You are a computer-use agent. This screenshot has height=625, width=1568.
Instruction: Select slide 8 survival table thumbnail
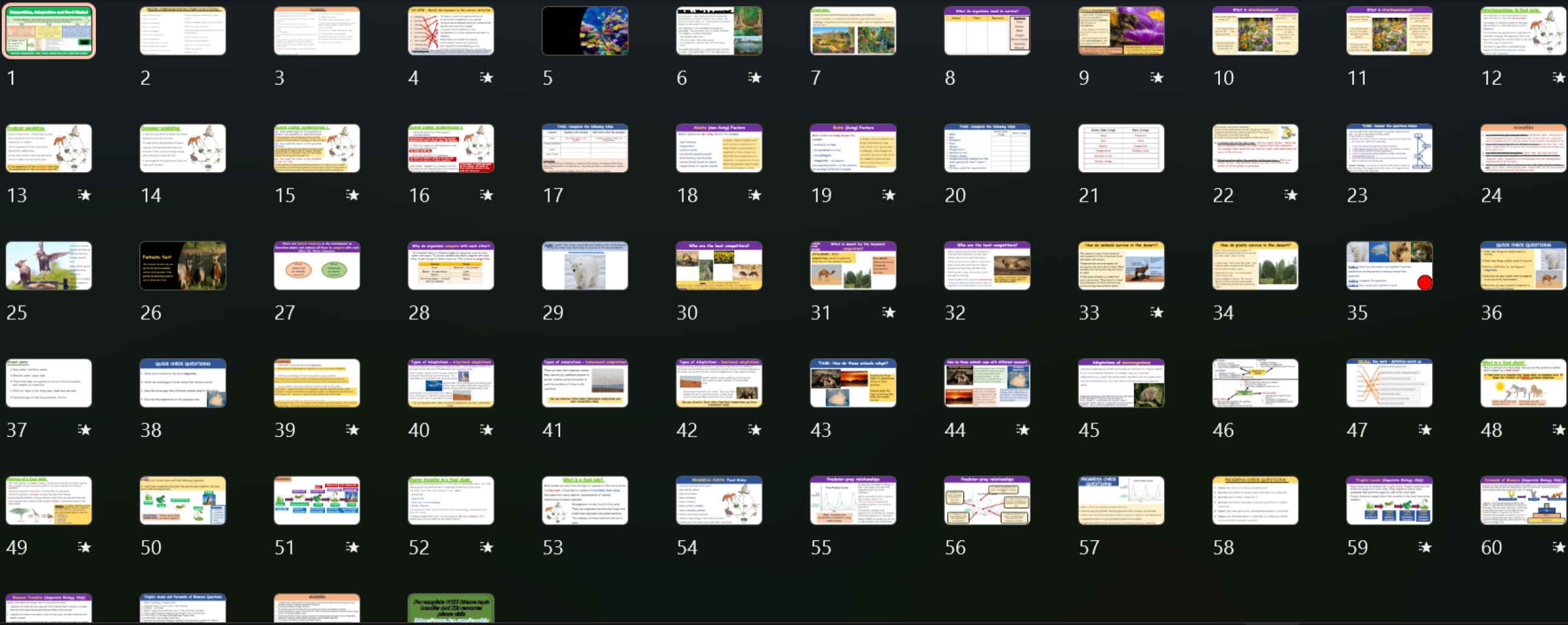point(987,31)
